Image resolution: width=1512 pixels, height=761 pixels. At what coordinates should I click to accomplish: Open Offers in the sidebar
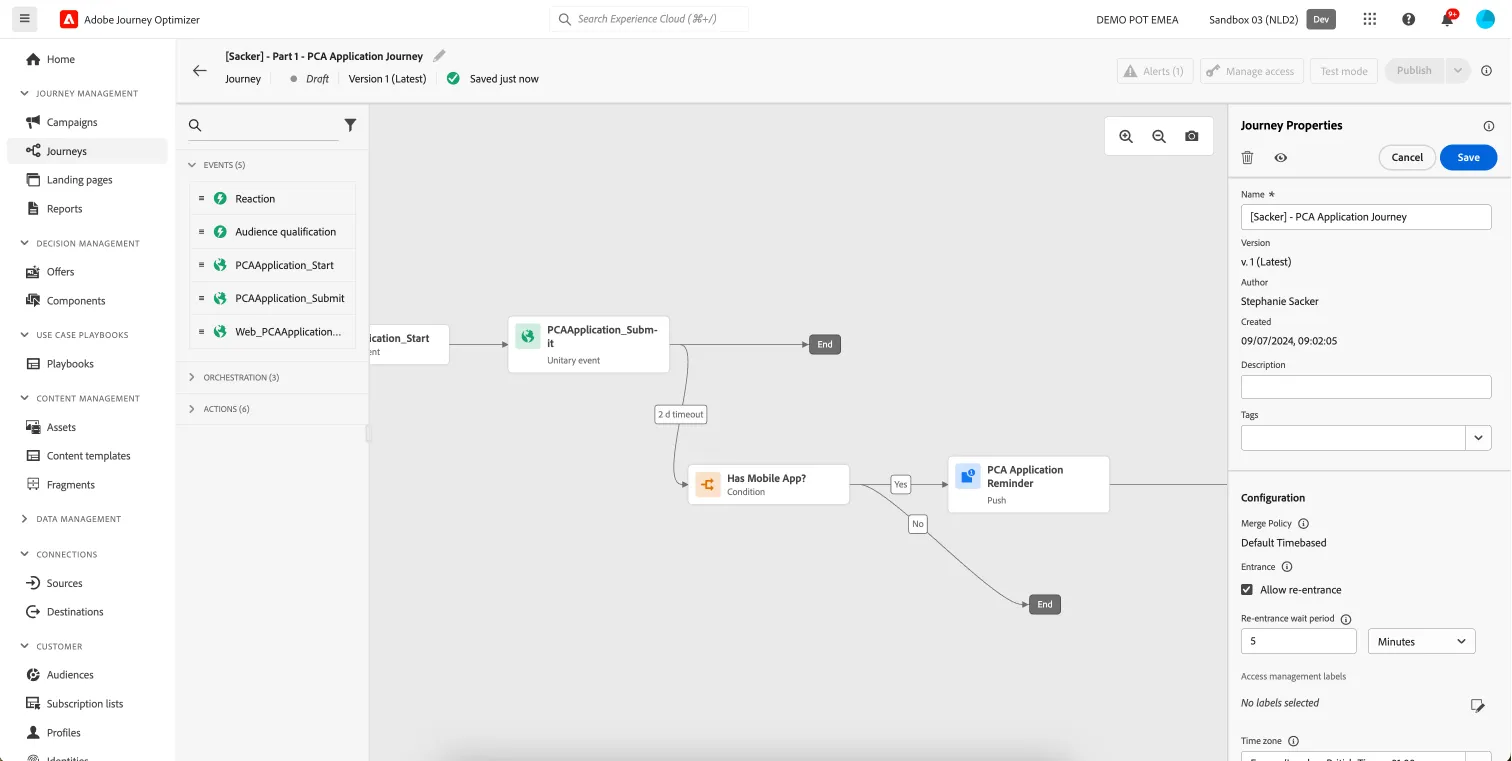point(60,272)
